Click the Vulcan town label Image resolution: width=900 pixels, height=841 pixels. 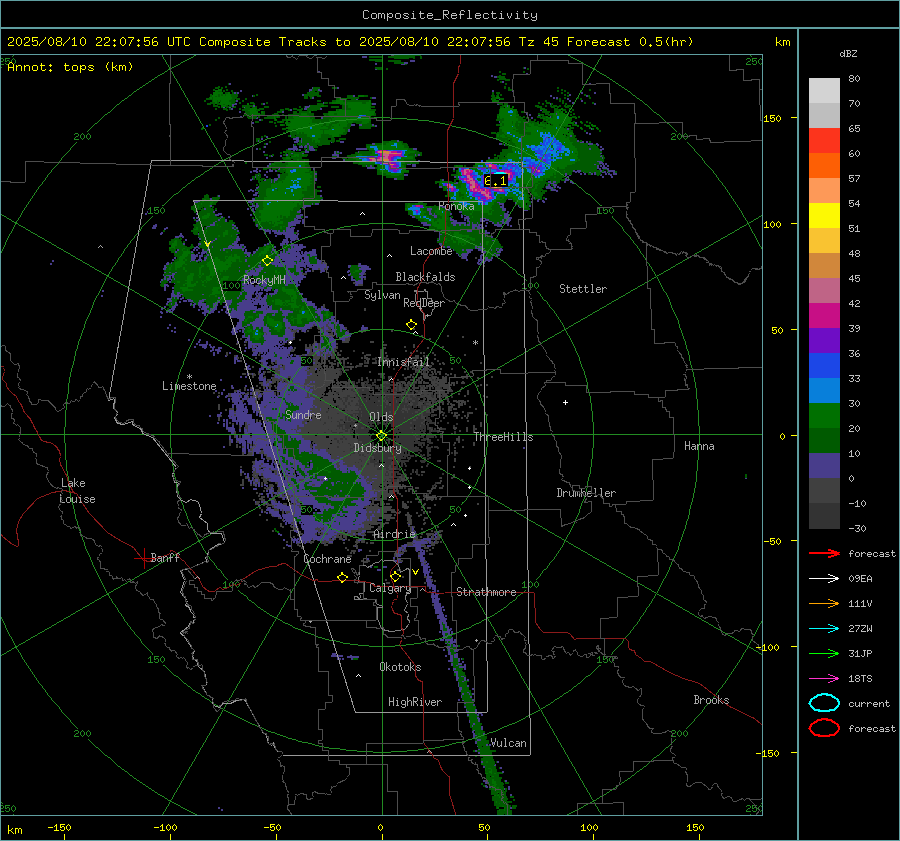coord(509,743)
